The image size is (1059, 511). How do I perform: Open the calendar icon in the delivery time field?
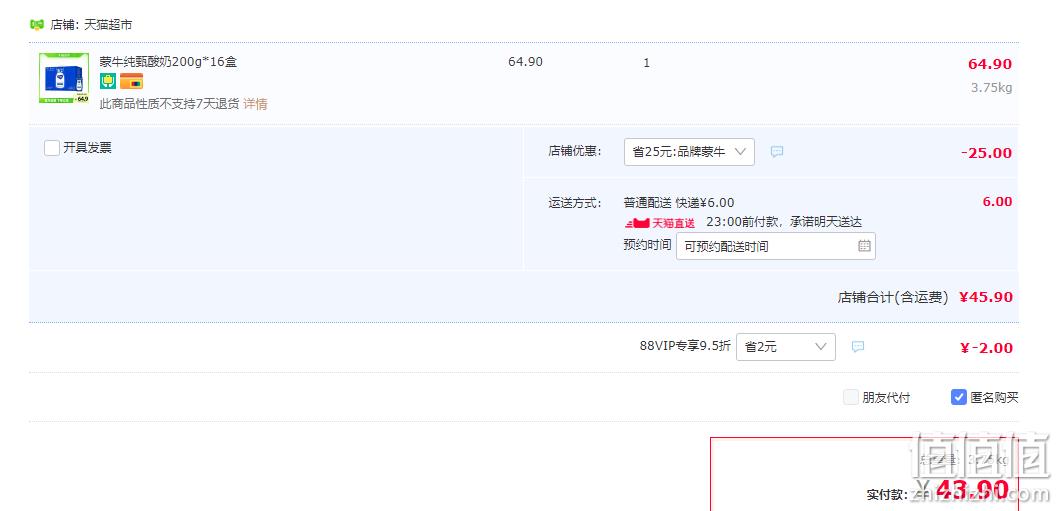(x=864, y=246)
